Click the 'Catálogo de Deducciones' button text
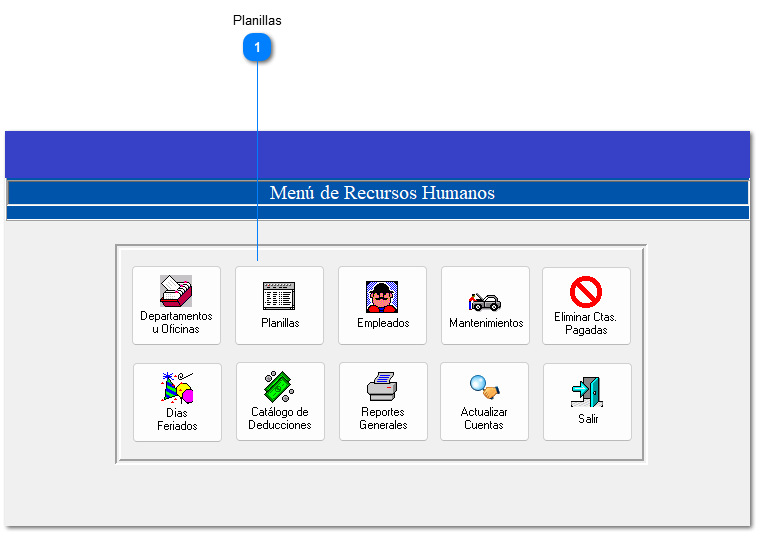 [280, 419]
